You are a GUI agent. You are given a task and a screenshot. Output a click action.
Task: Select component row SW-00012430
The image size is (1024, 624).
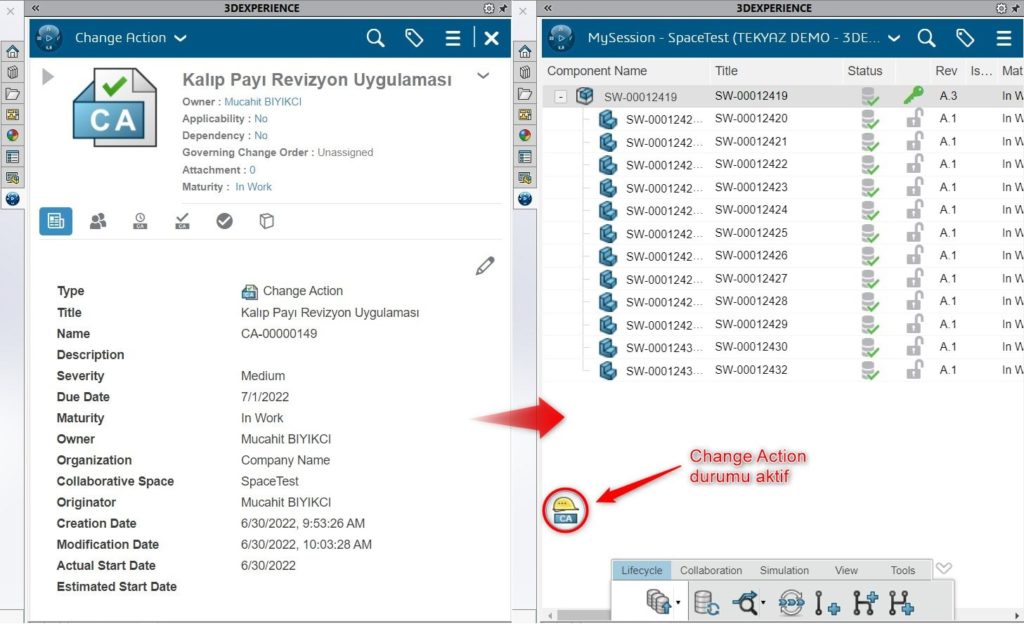tap(783, 347)
